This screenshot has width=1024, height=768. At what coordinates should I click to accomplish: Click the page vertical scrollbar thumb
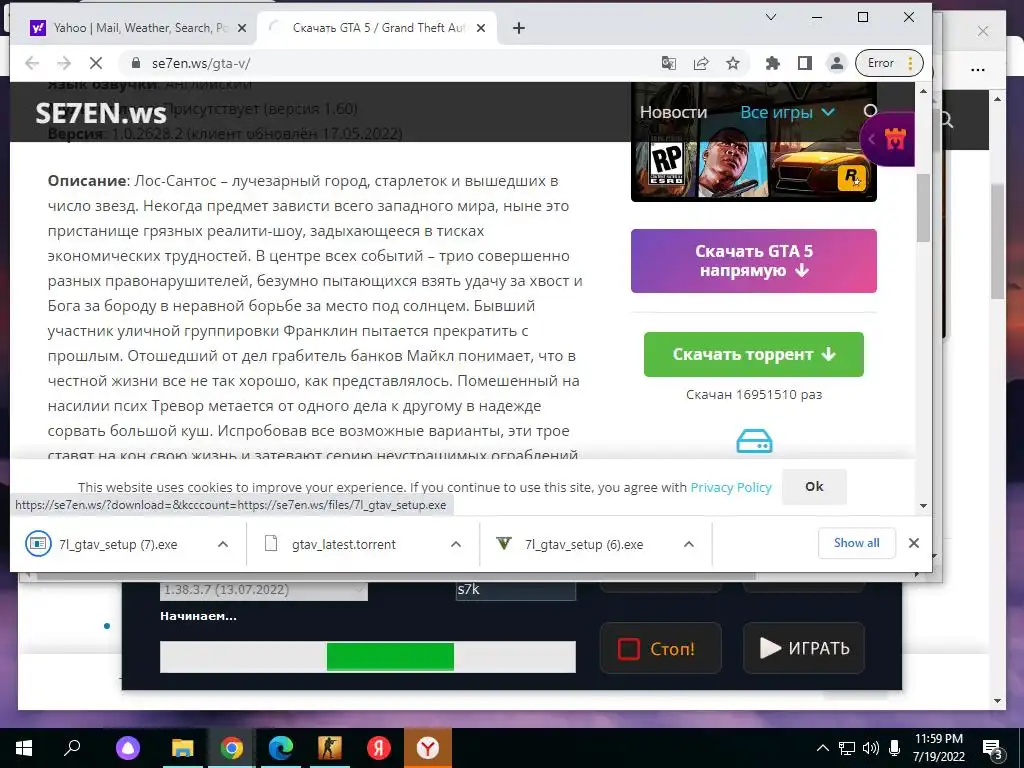click(923, 208)
